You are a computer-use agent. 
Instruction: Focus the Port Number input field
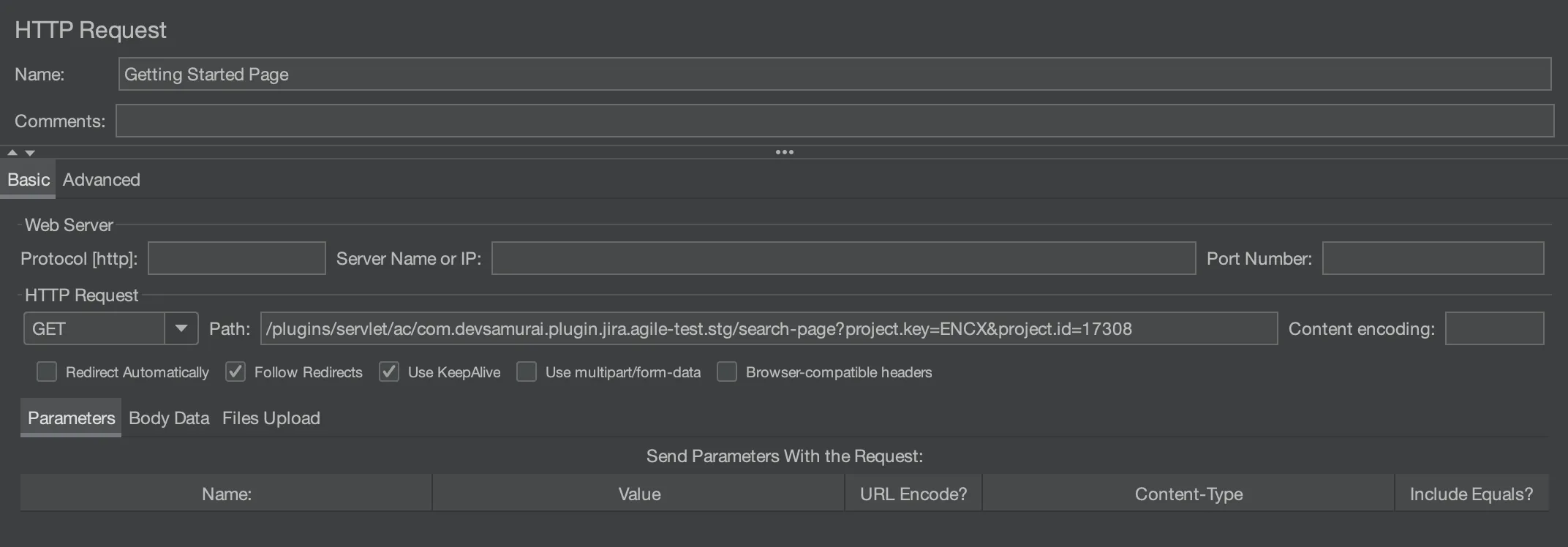(1432, 259)
